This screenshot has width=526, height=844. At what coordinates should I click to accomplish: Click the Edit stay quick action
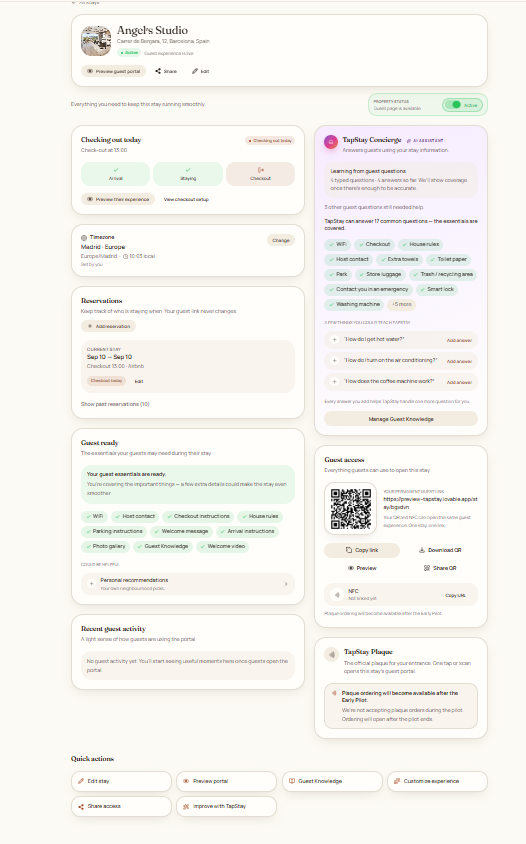click(121, 781)
